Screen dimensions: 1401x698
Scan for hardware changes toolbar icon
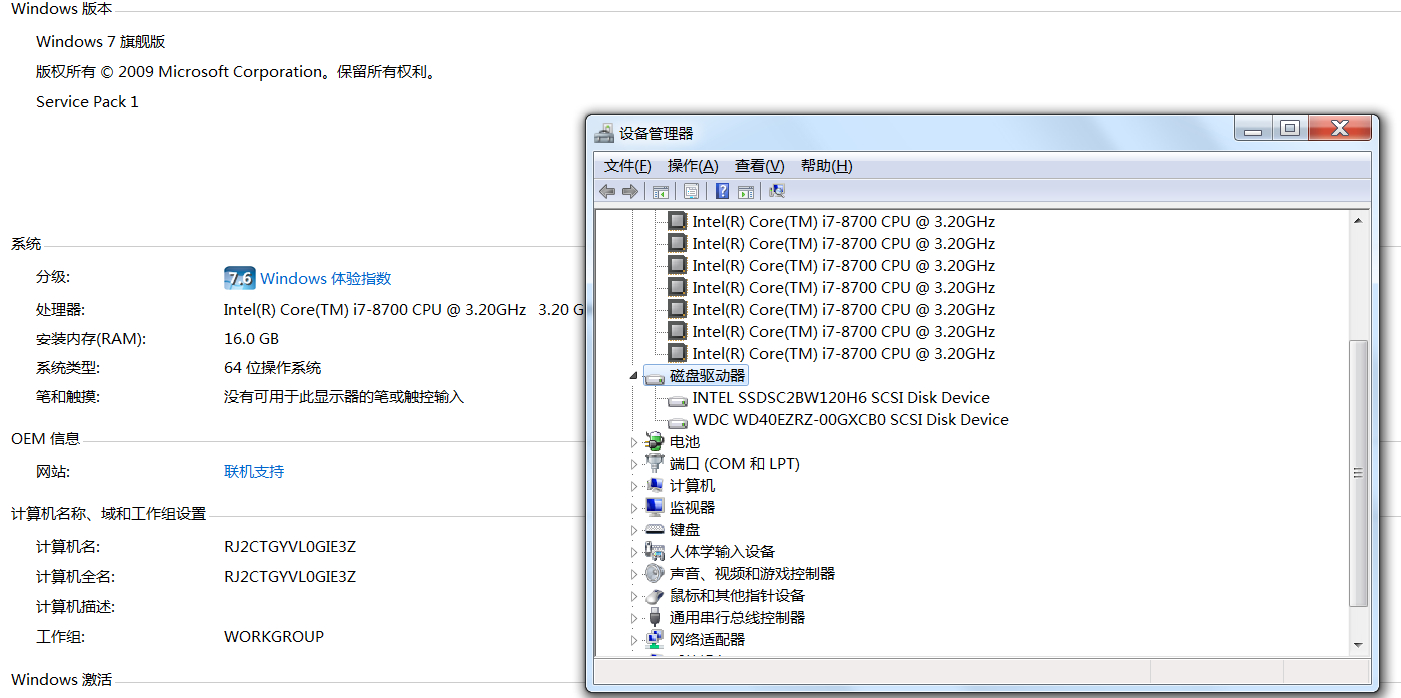(777, 191)
